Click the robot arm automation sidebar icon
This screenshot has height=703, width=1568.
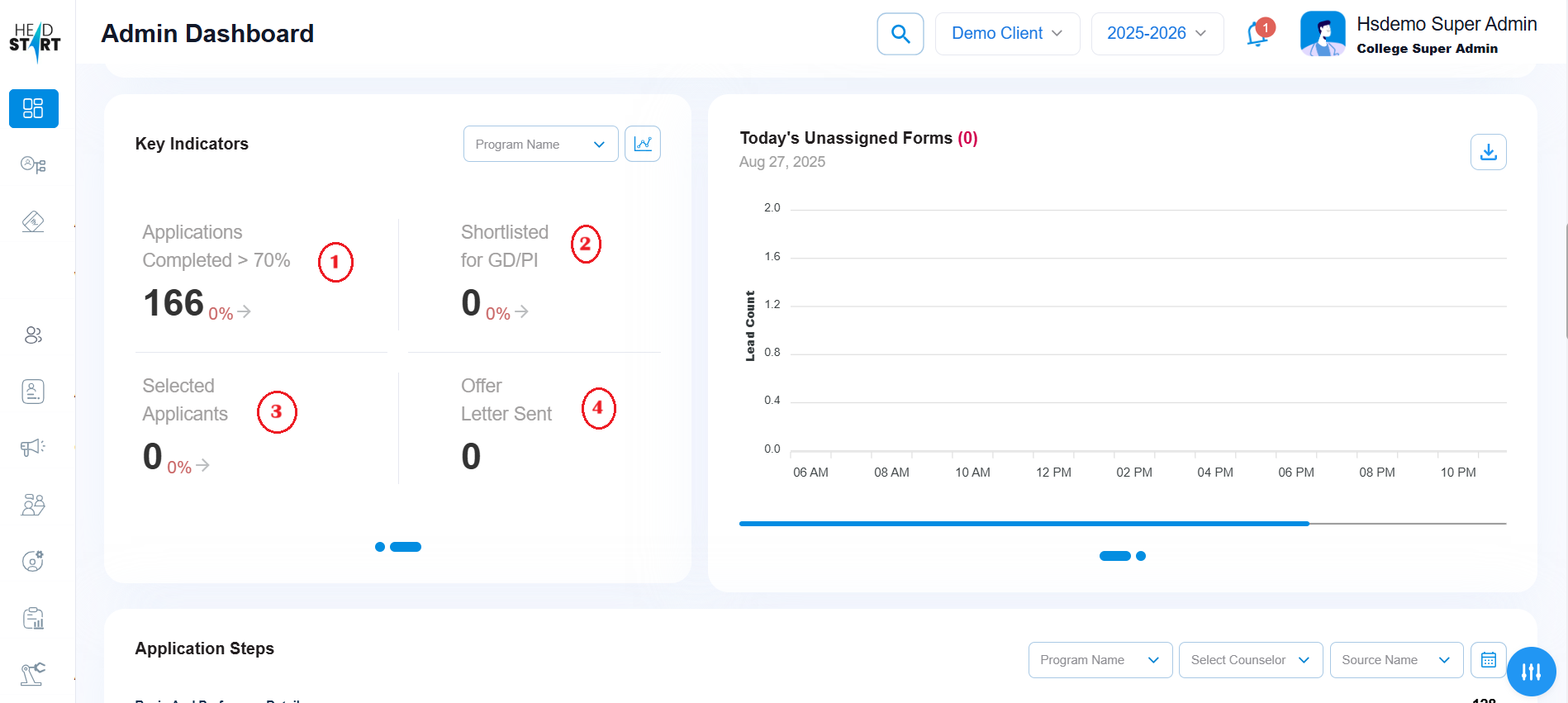tap(33, 674)
